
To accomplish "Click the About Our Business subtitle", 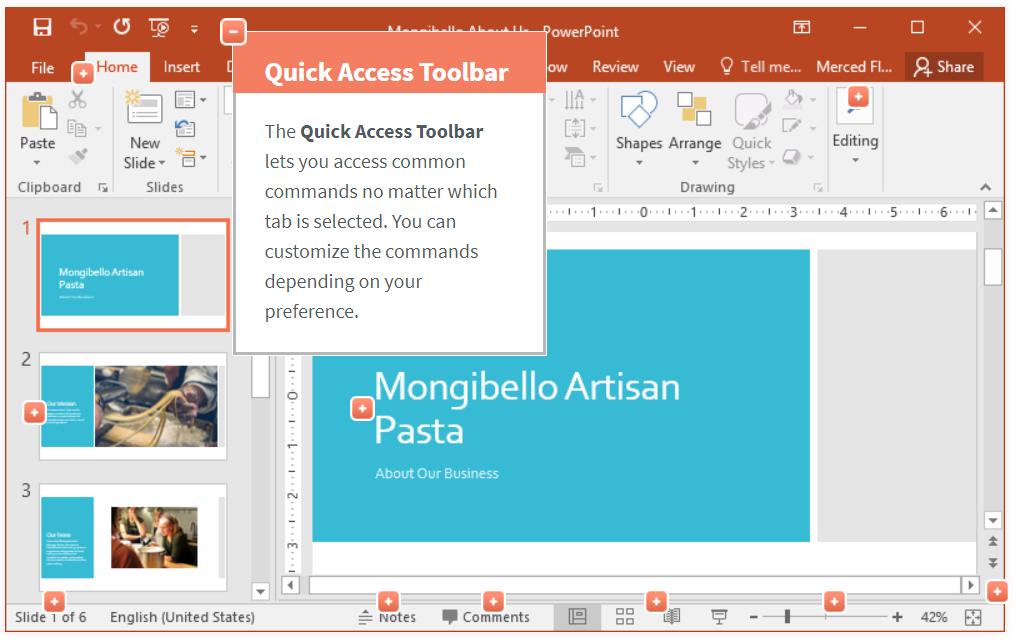I will tap(437, 474).
